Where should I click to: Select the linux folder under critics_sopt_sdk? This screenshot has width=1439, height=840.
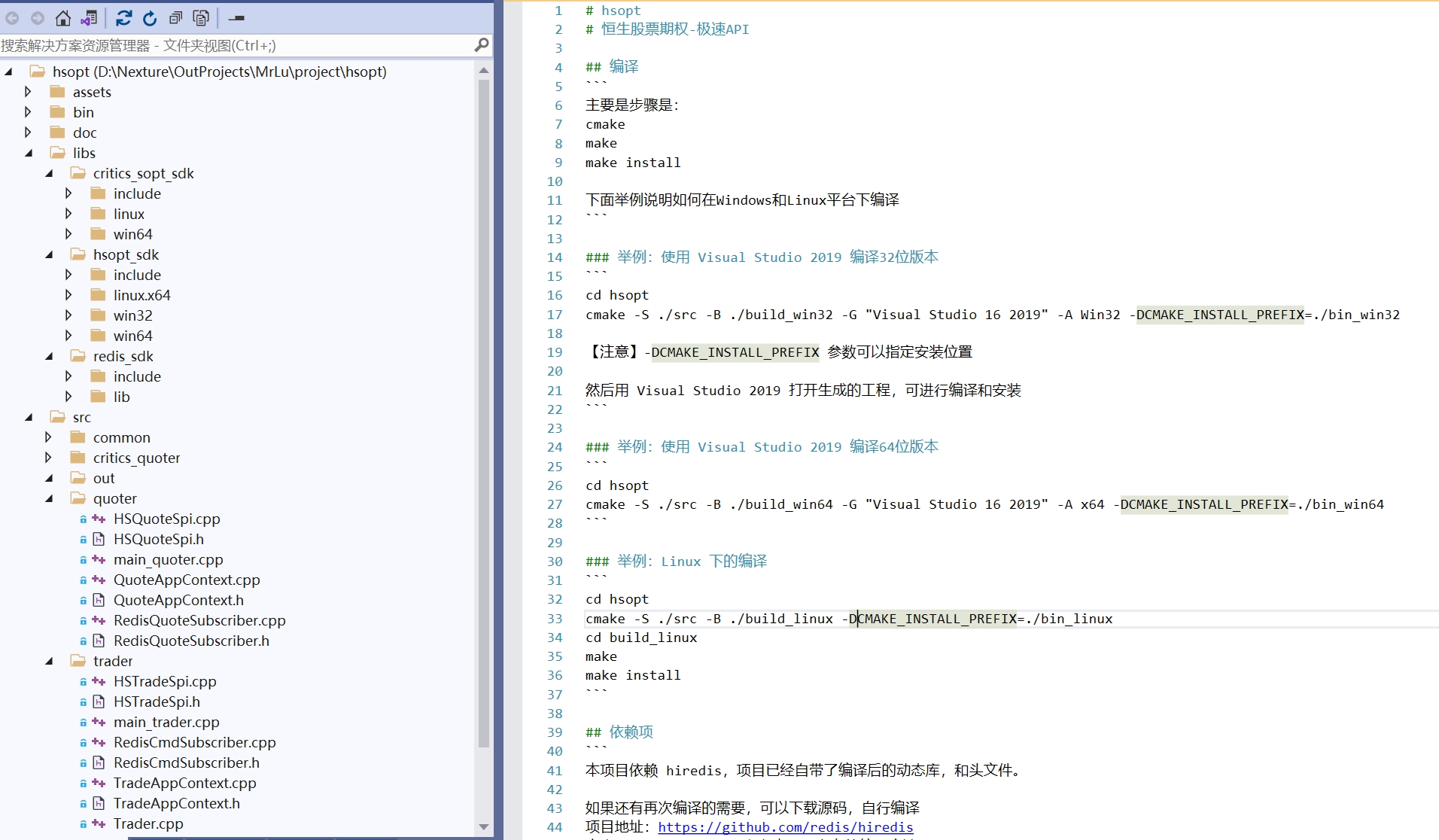pos(129,214)
